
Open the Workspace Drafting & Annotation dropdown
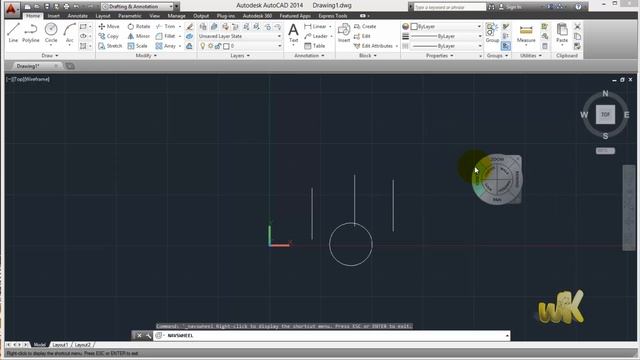pos(139,7)
